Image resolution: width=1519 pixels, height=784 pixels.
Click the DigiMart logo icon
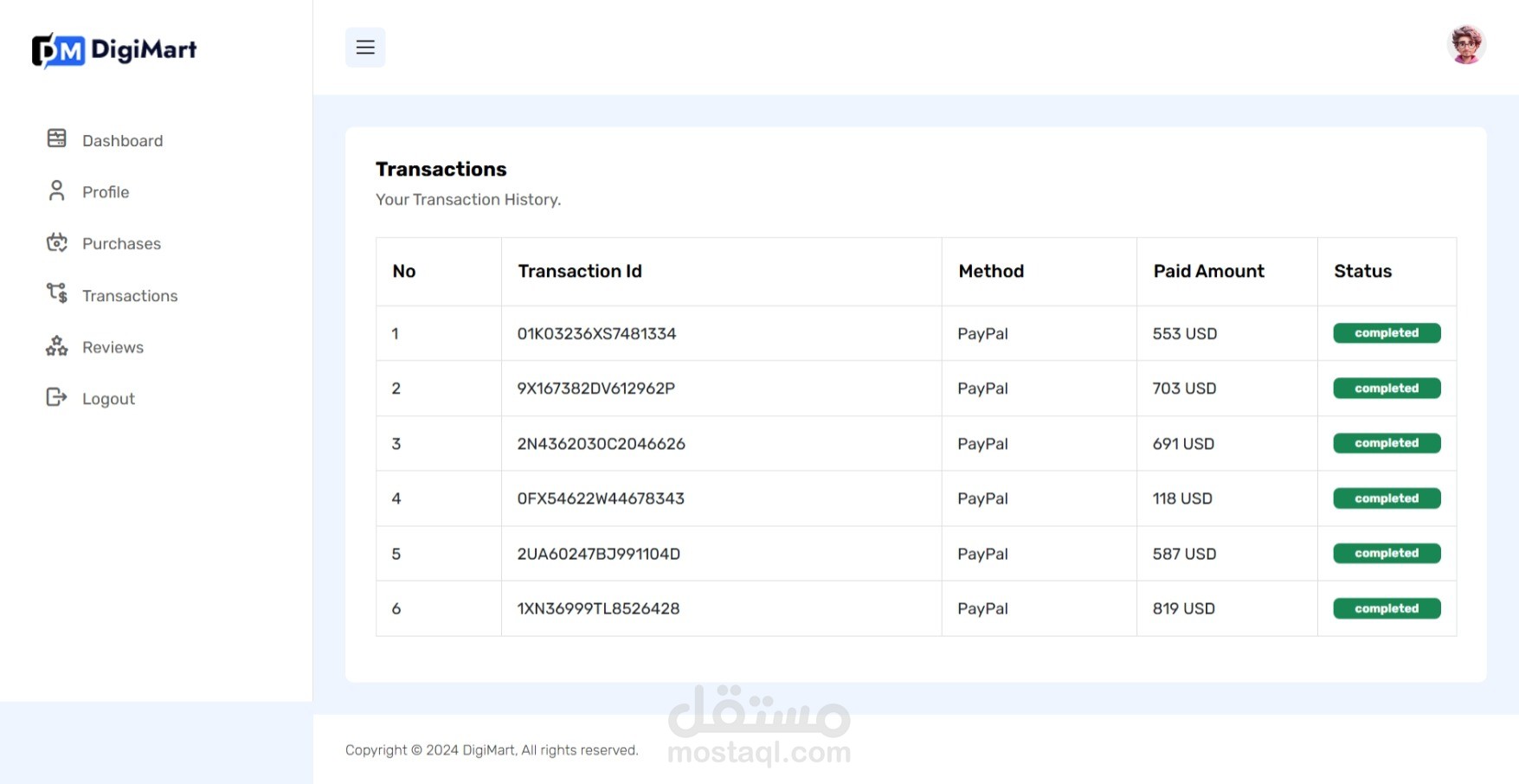click(58, 50)
